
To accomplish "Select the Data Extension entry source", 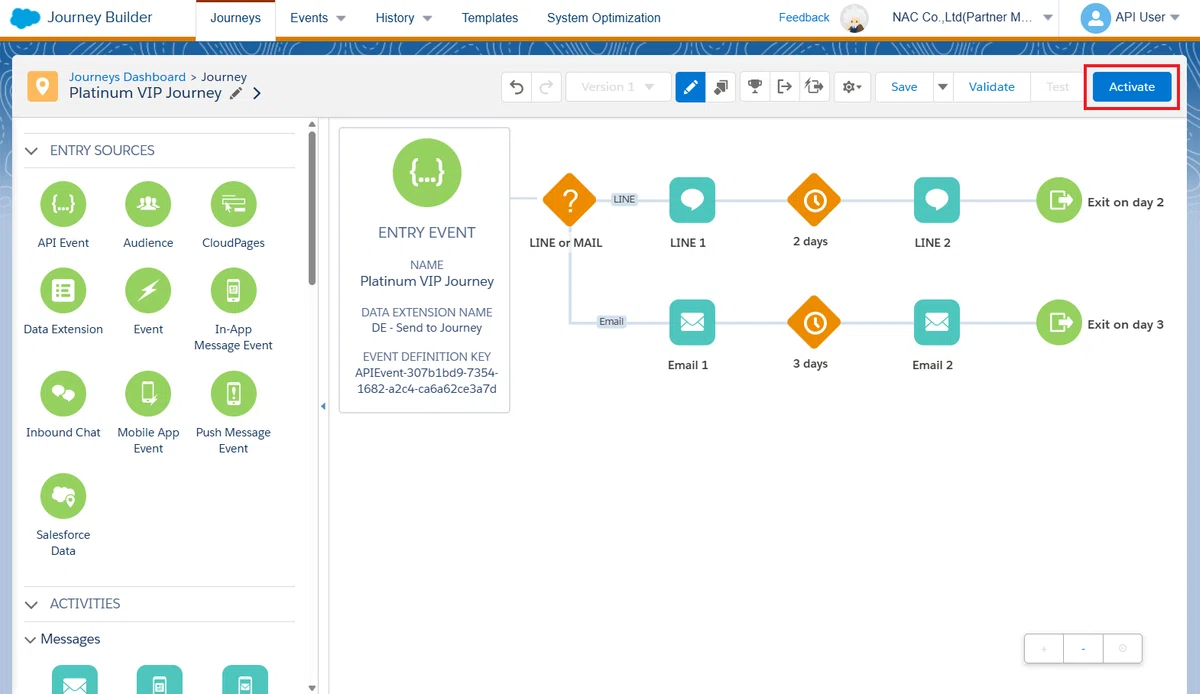I will coord(63,291).
